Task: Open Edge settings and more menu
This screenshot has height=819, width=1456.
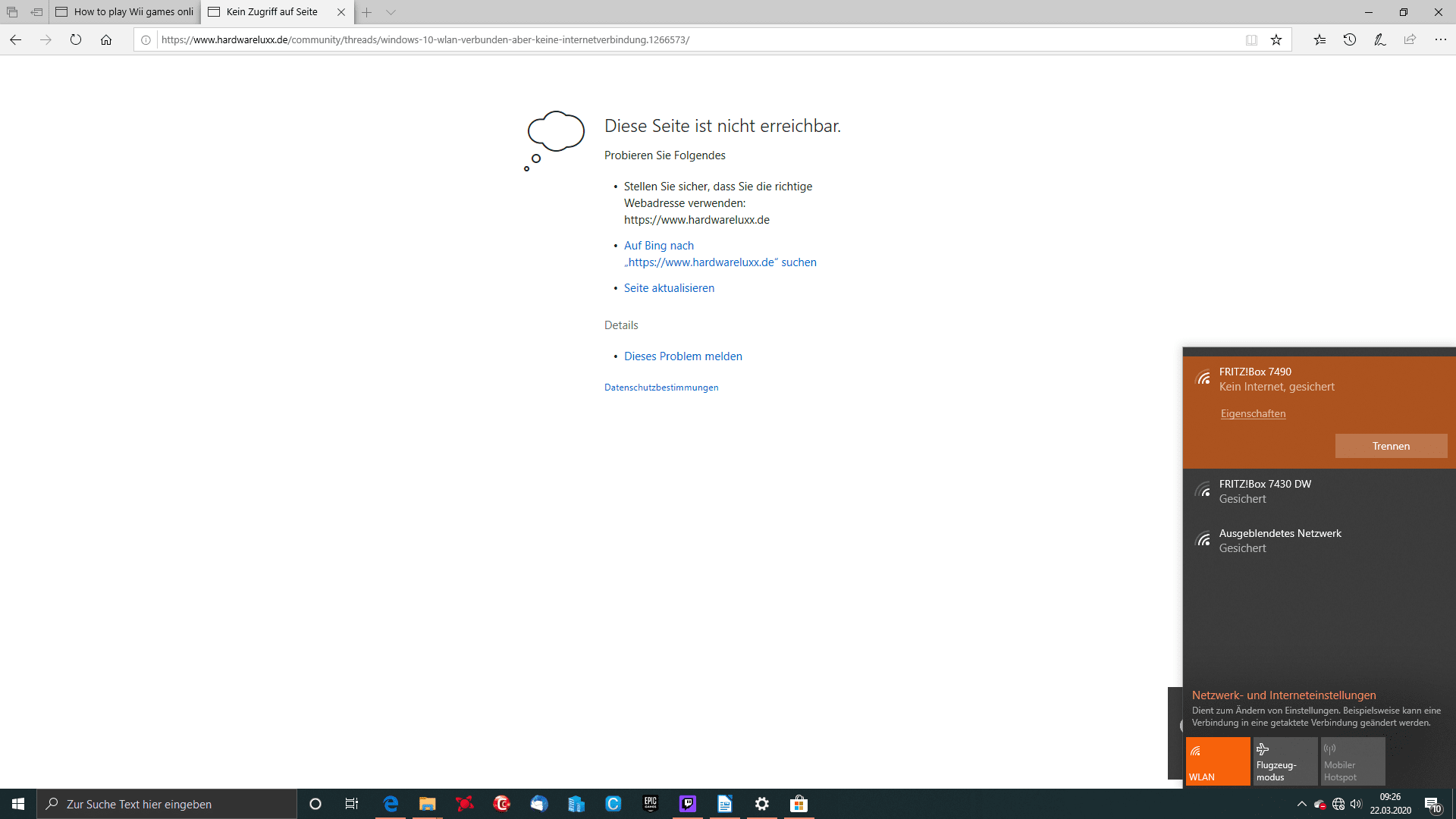Action: coord(1440,40)
